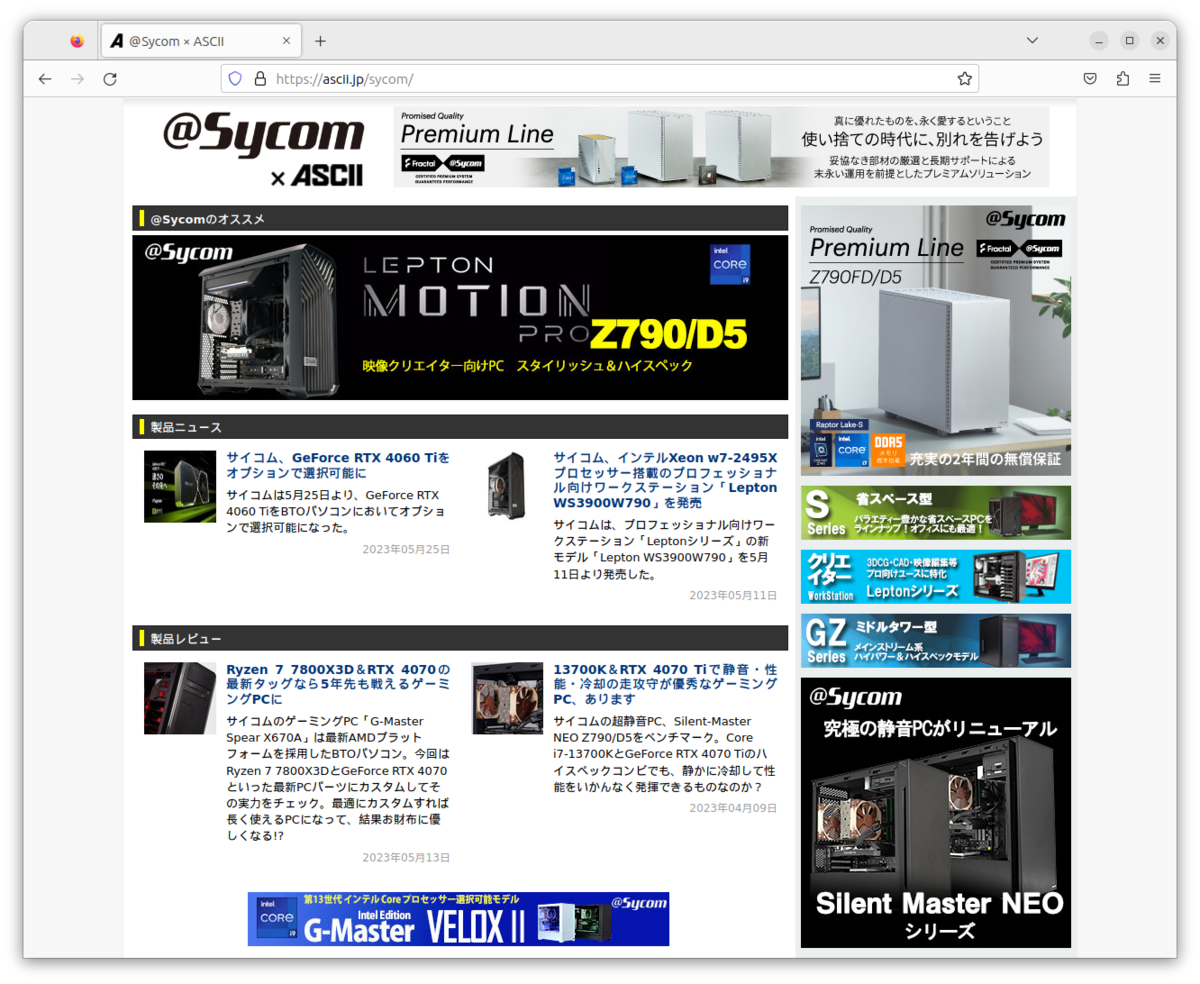Click the padlock site security icon
The height and width of the screenshot is (984, 1200).
coord(260,79)
